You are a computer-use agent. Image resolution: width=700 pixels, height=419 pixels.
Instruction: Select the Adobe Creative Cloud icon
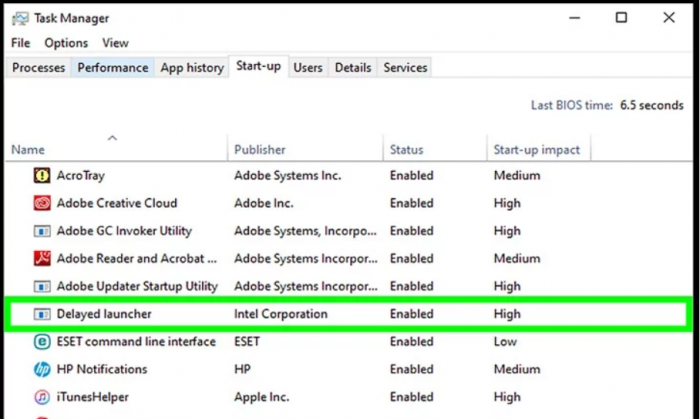42,203
